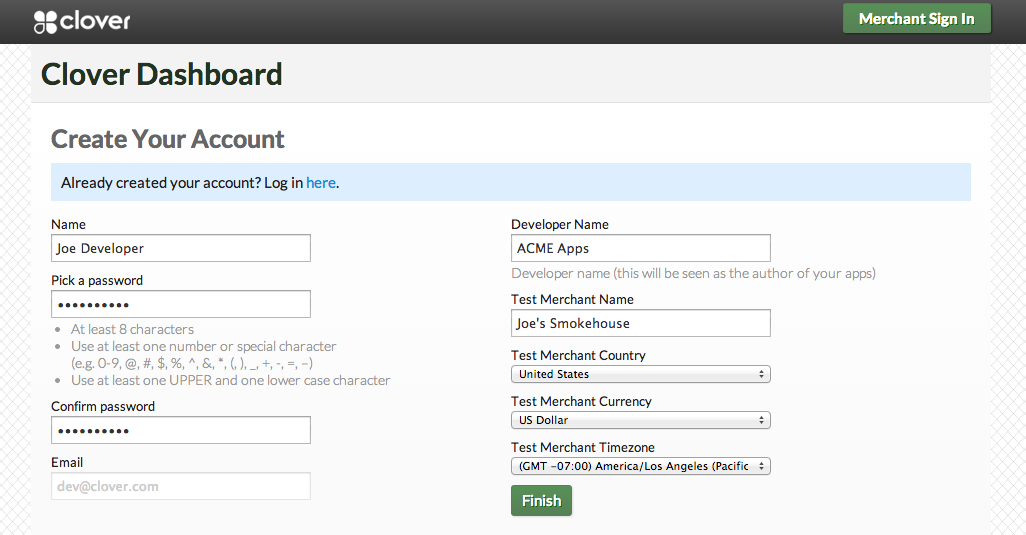Click the 'Test Merchant Timezone' label
This screenshot has height=535, width=1026.
coord(582,447)
